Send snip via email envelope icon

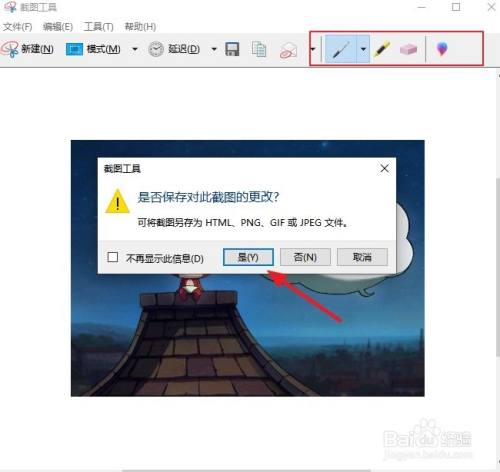click(288, 50)
